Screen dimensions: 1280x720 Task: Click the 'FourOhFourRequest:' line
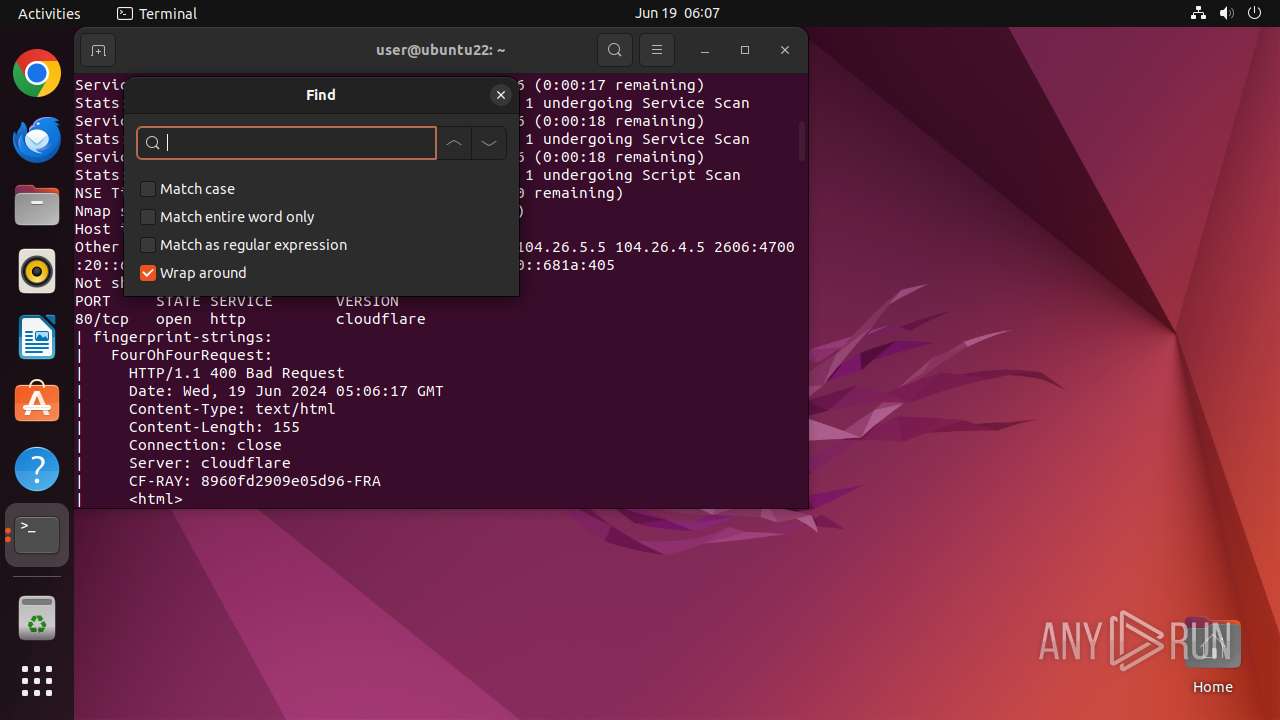(192, 355)
